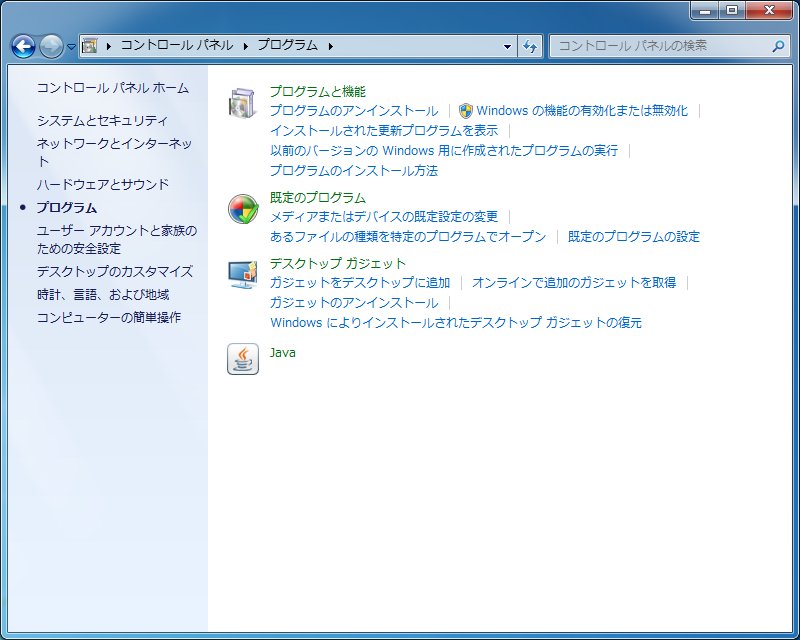Open the Java coffee cup icon
The height and width of the screenshot is (640, 800).
point(243,359)
